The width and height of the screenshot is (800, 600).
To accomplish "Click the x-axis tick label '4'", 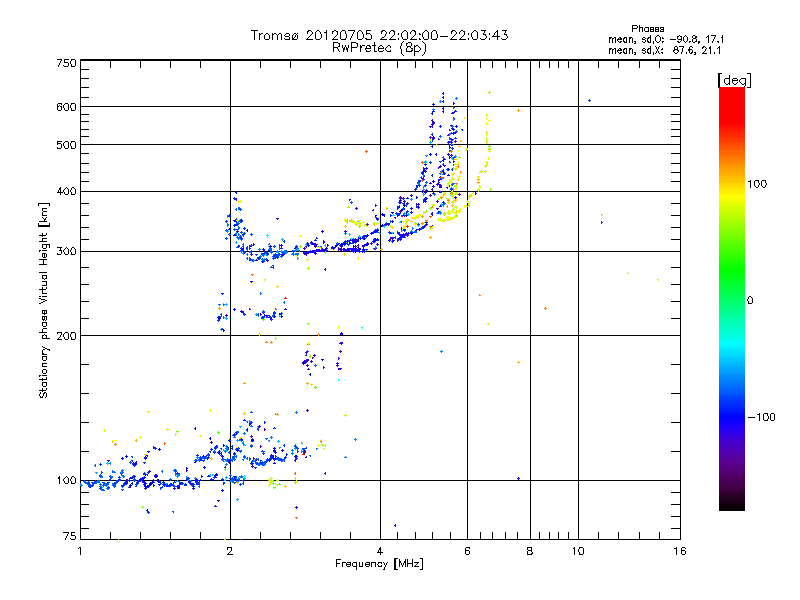I will coord(380,551).
